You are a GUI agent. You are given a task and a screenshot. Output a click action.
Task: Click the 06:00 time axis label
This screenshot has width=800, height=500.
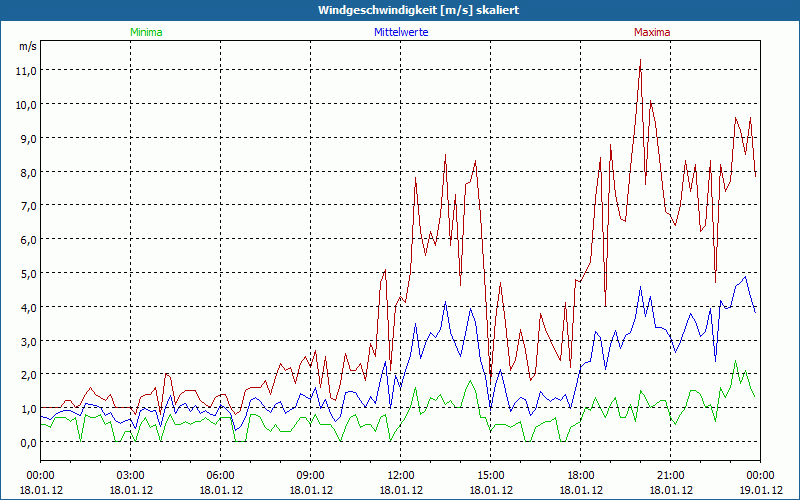tap(220, 476)
